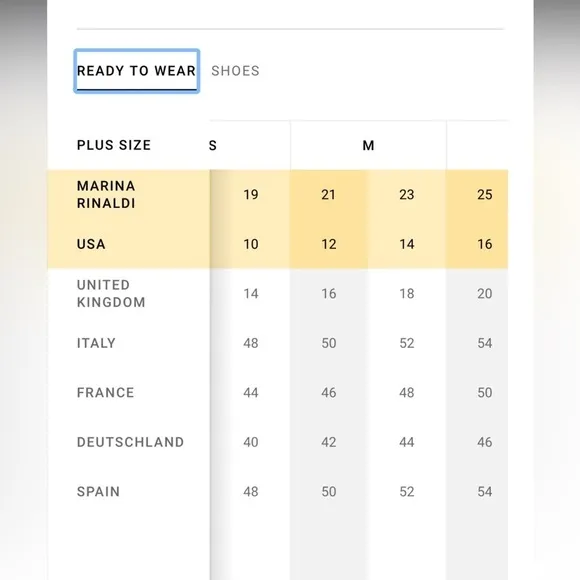Click the Marina Rinaldi row label
Screen dimensions: 580x580
106,195
